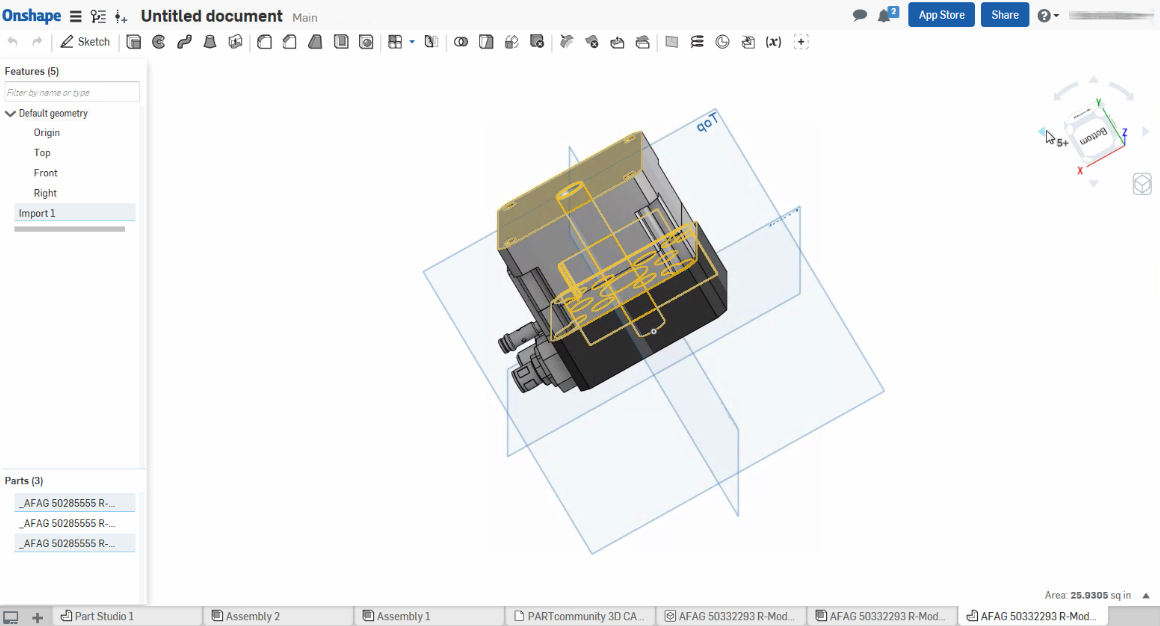Select the Fillet tool
Screen dimensions: 1160x626
265,42
